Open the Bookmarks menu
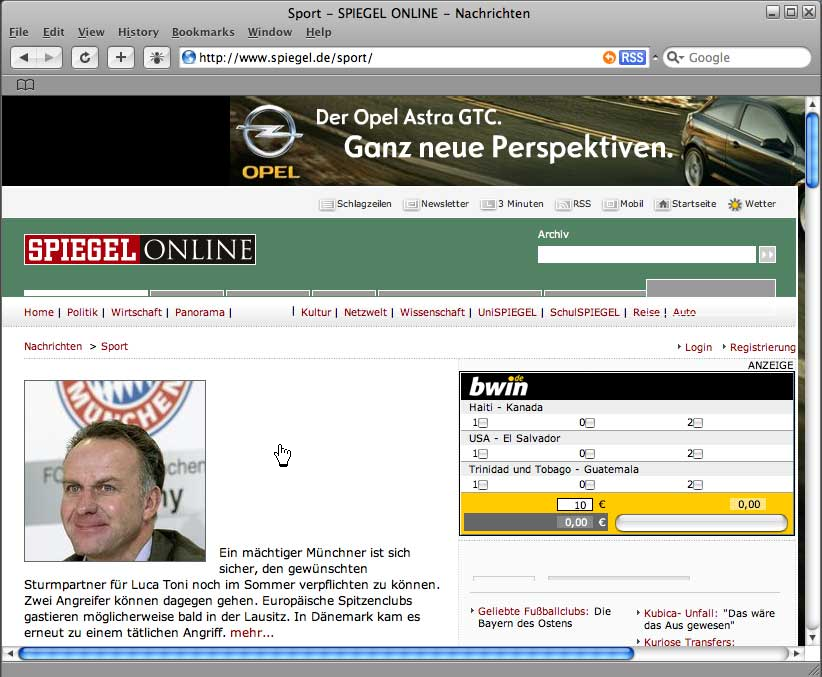Screen dimensions: 822x677 click(x=203, y=32)
